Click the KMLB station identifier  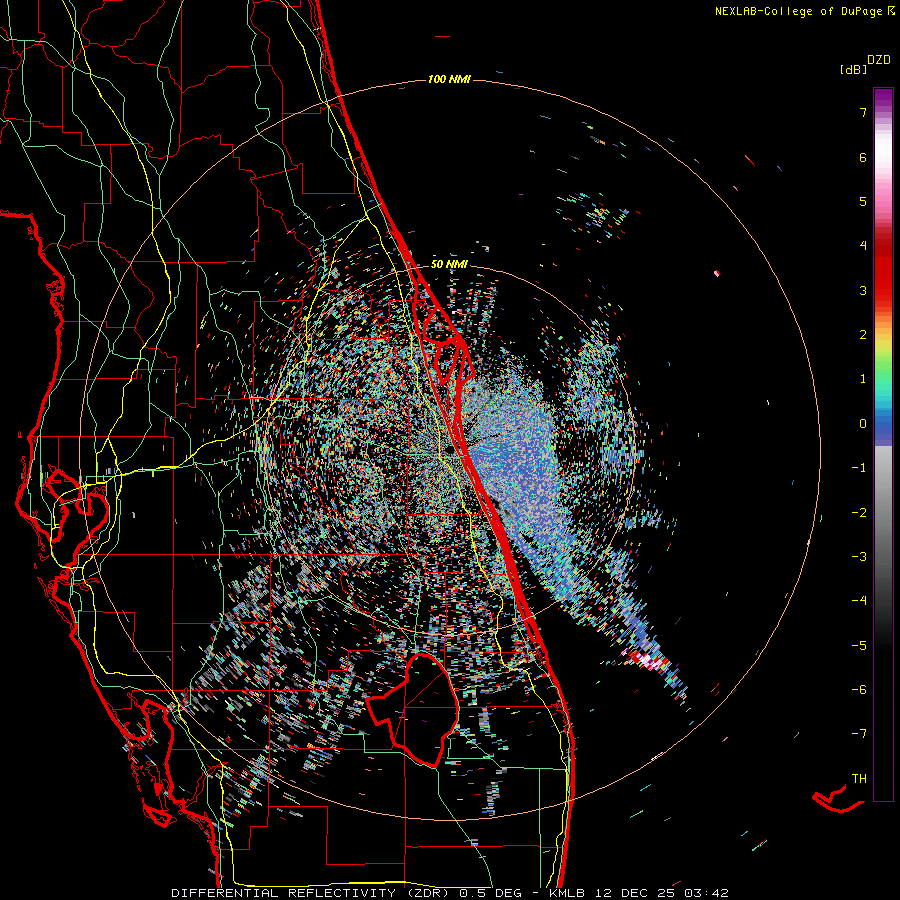coord(568,893)
